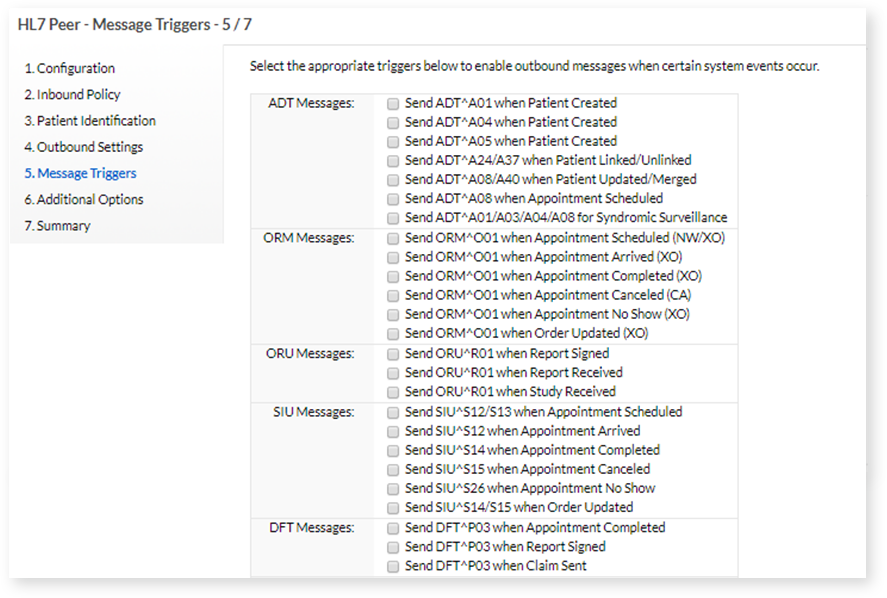Check Send ADT^A04 when Patient Created

tap(393, 121)
